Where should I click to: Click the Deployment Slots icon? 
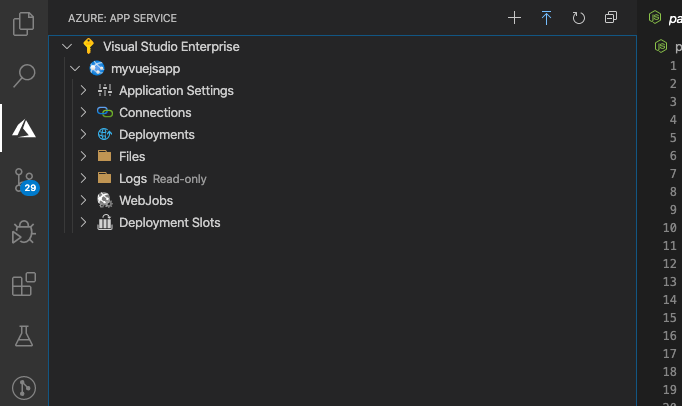coord(104,222)
